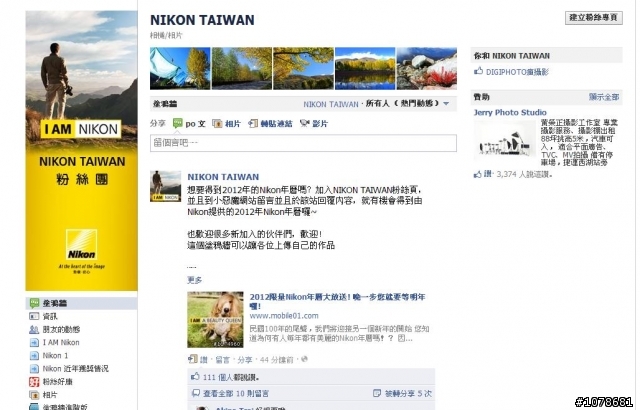Select the 相片 photo share icon
Screen dimensions: 640x410
pyautogui.click(x=217, y=124)
